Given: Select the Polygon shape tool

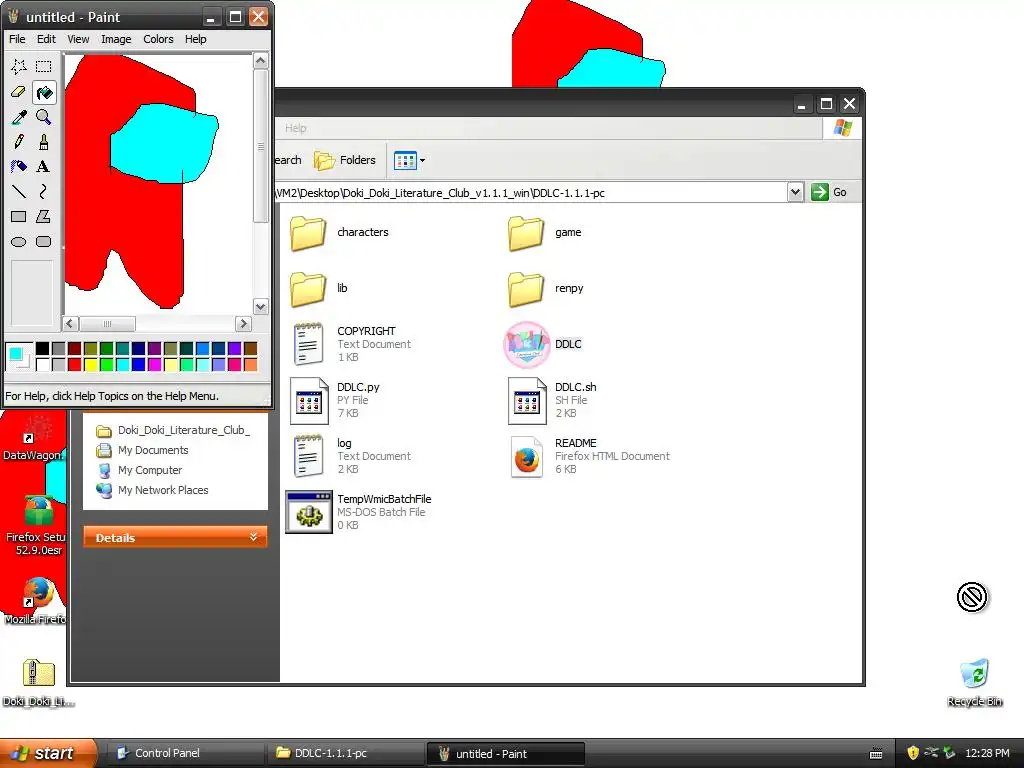Looking at the screenshot, I should pos(44,216).
